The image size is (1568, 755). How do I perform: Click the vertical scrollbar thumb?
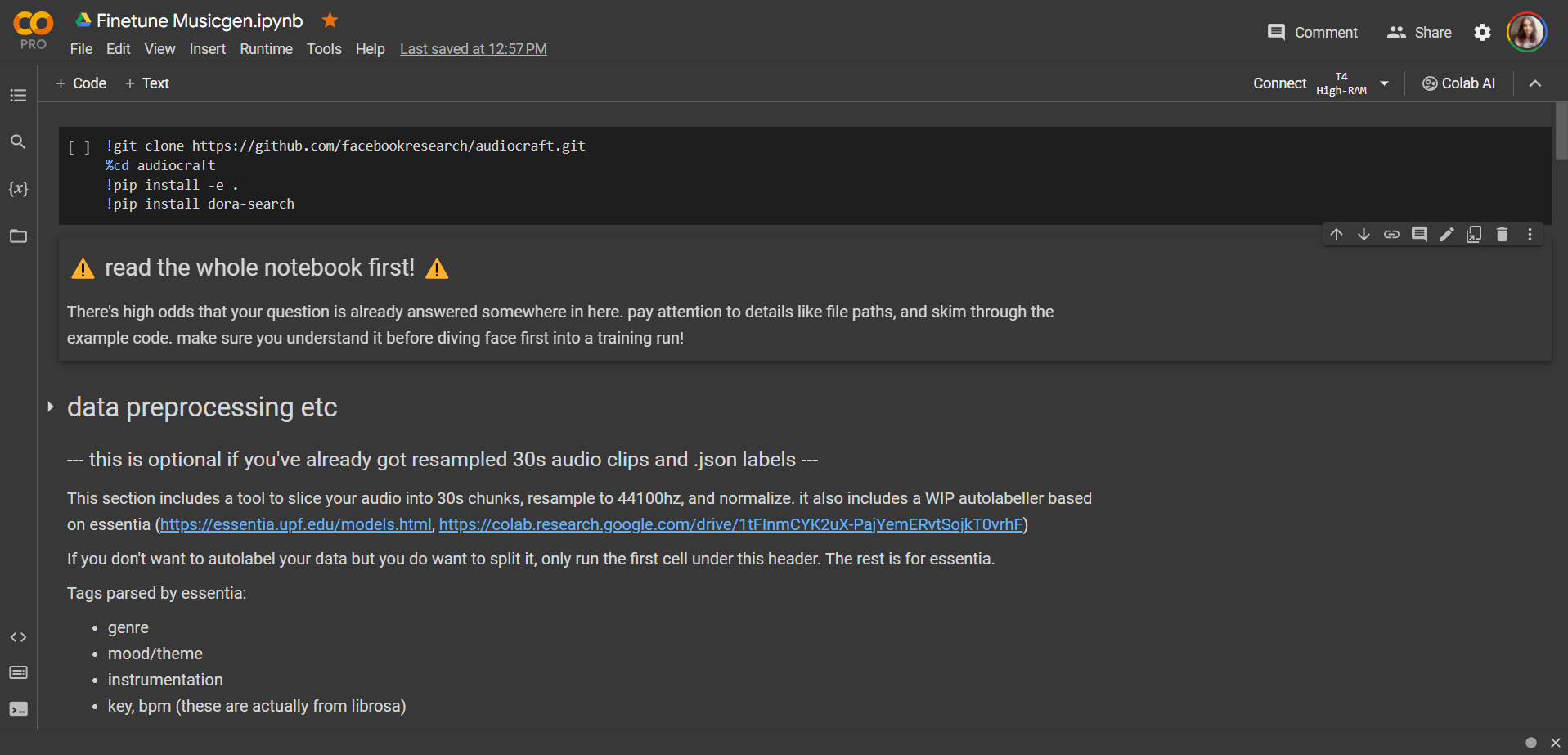point(1561,131)
